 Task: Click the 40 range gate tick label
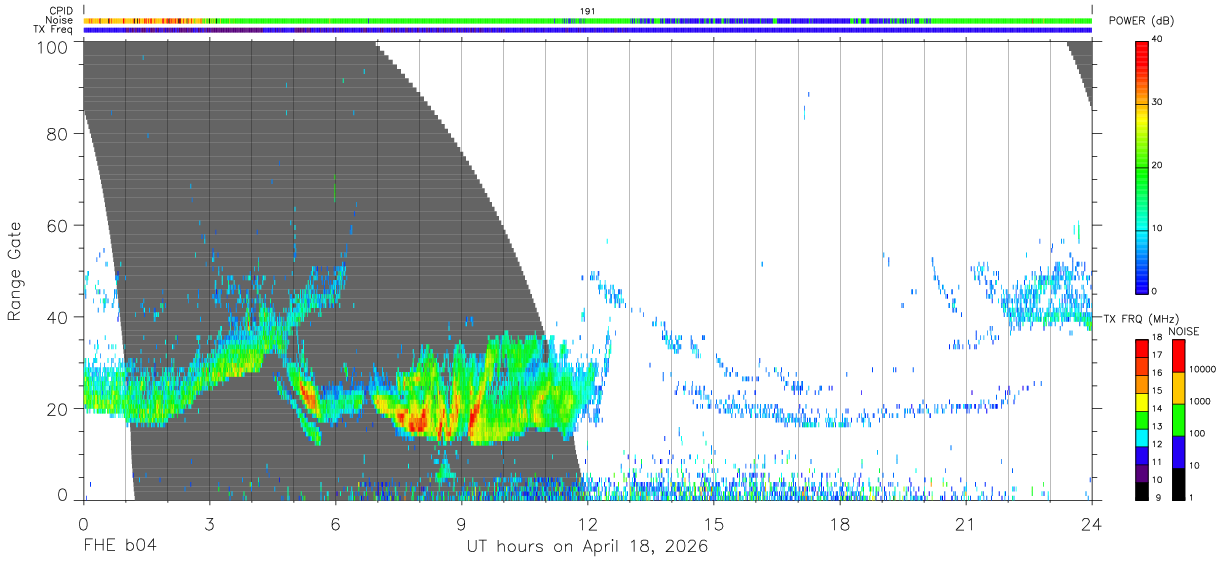click(x=57, y=317)
